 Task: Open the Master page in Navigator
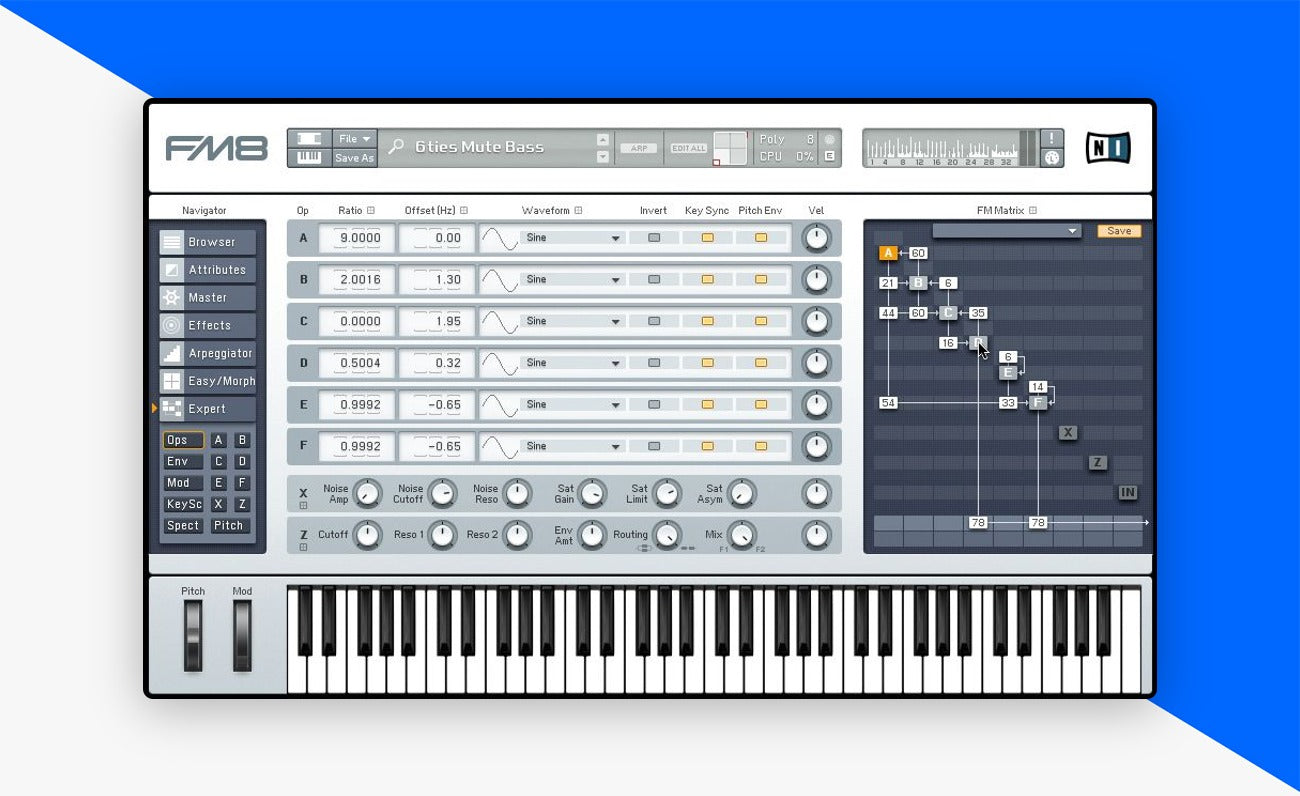(208, 298)
